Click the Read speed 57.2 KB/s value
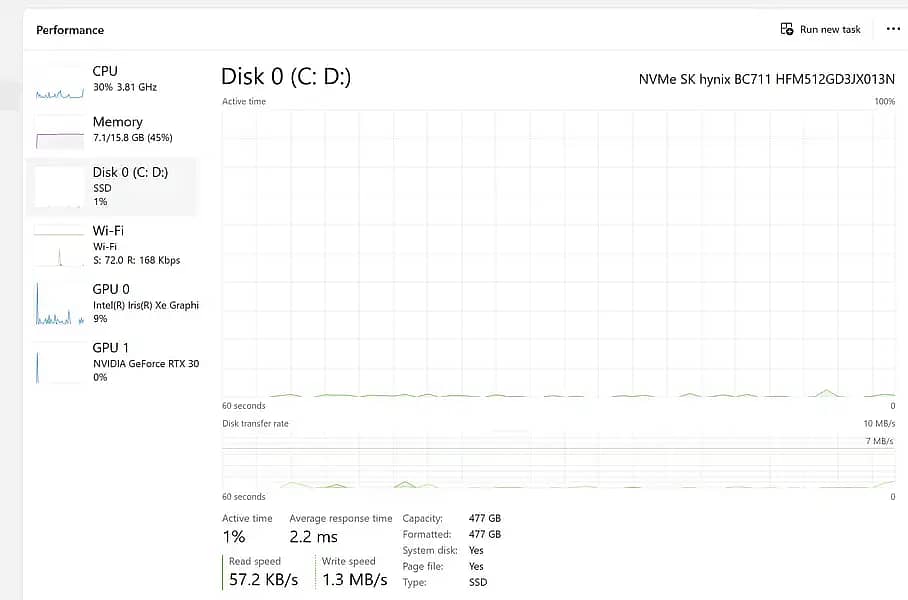908x600 pixels. 265,580
